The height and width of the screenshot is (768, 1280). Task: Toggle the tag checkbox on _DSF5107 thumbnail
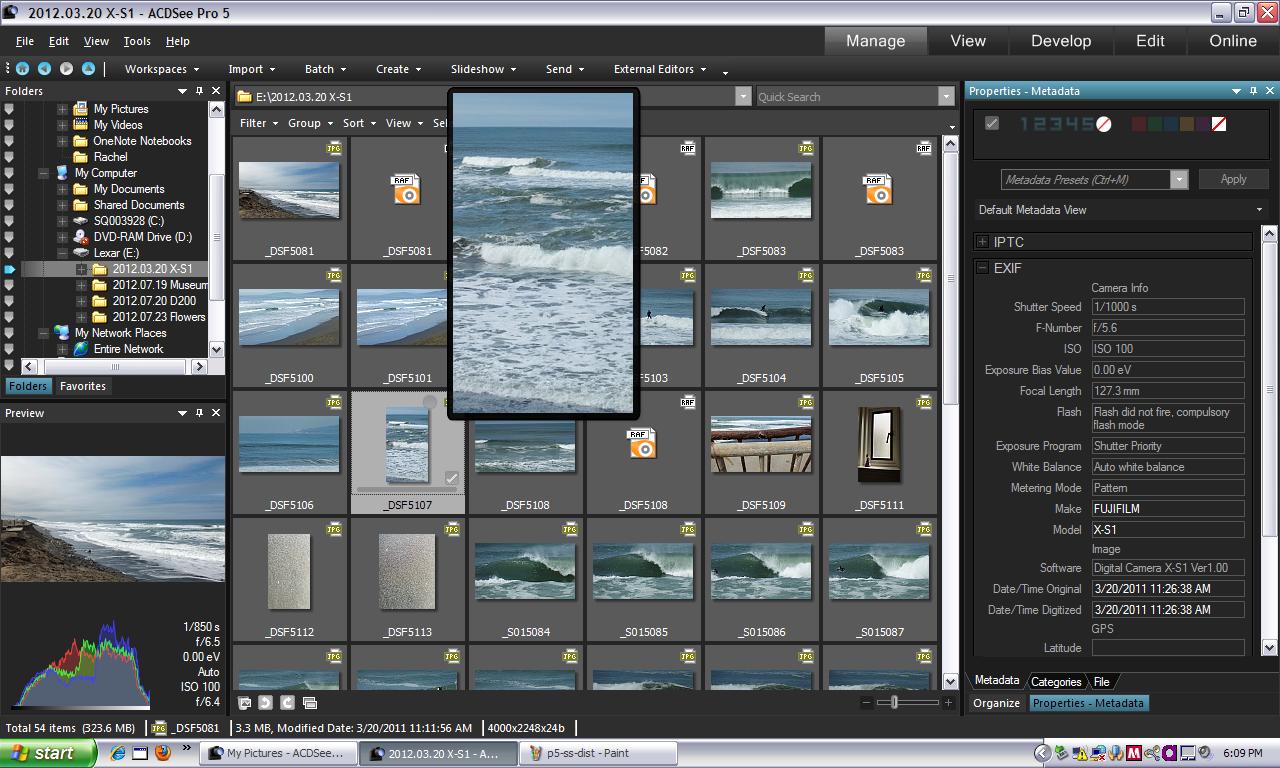point(451,479)
